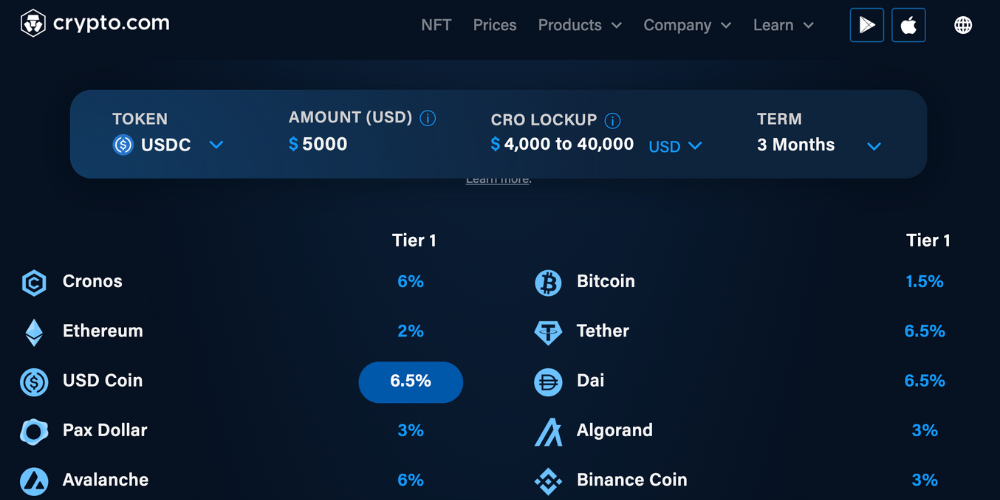The height and width of the screenshot is (500, 1000).
Task: Click the Cronos hexagon icon
Action: click(34, 283)
